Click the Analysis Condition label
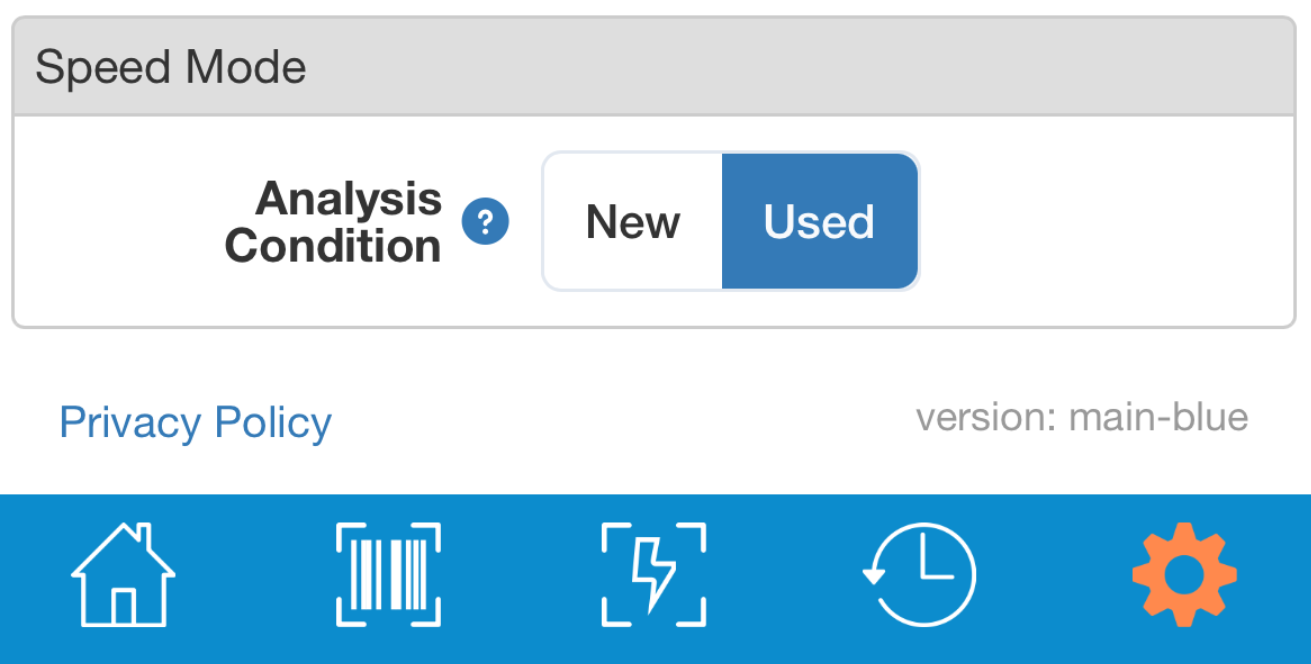This screenshot has width=1311, height=664. pyautogui.click(x=333, y=221)
